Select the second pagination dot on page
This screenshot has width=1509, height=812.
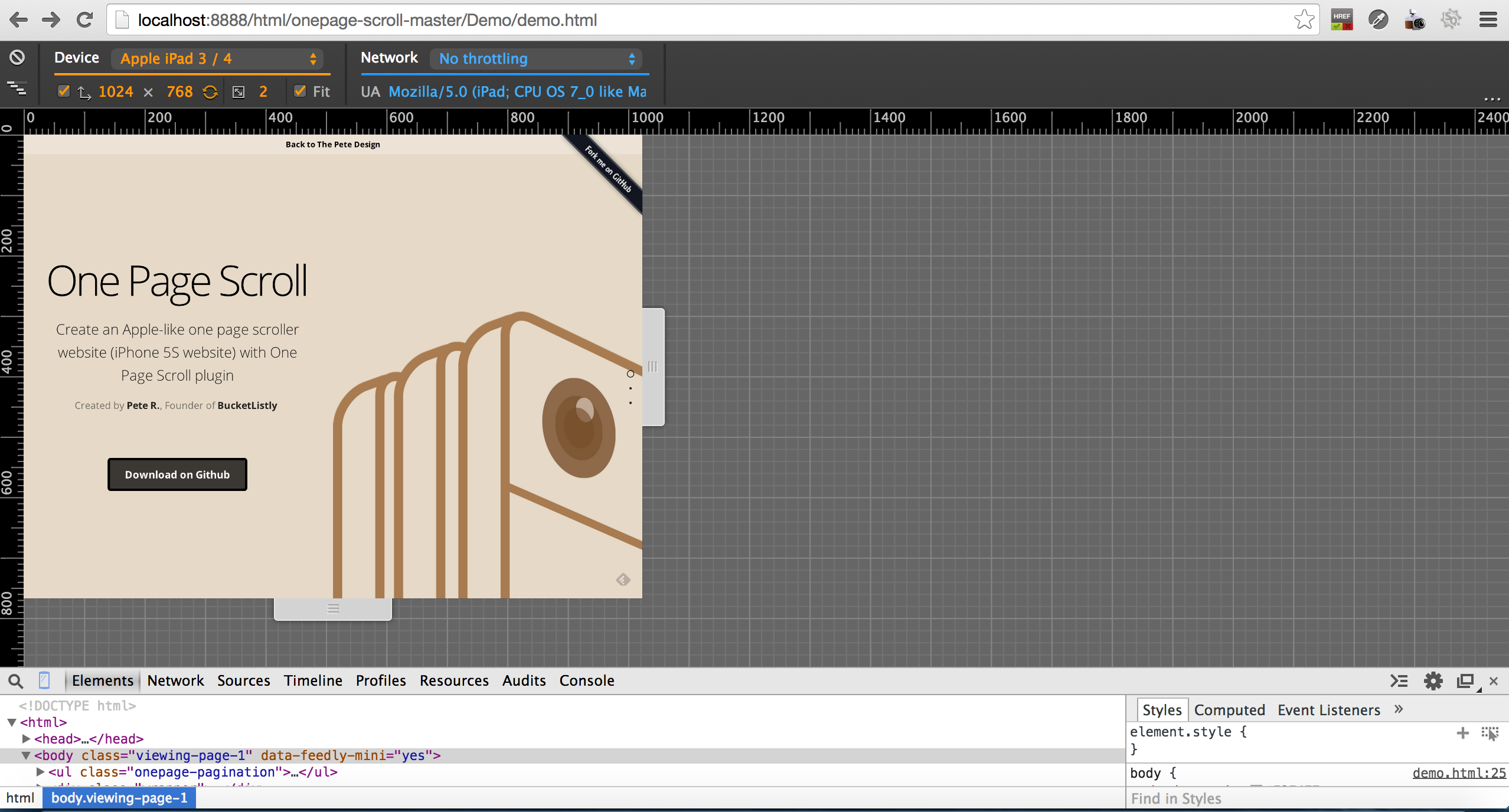point(630,388)
